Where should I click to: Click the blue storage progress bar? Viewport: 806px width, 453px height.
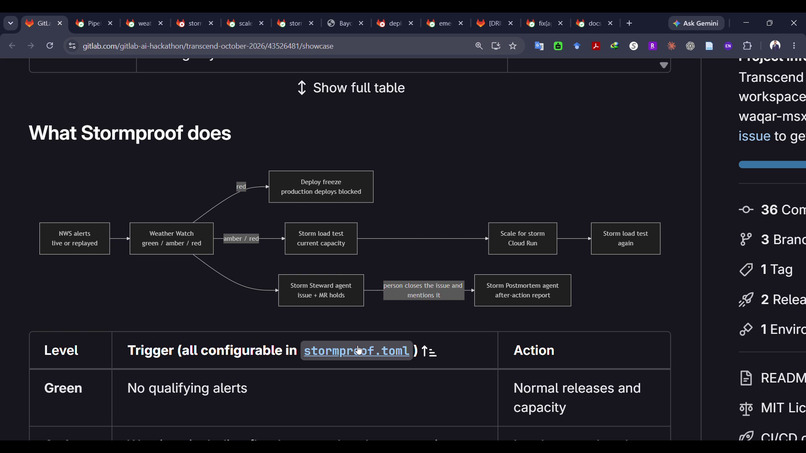(772, 165)
